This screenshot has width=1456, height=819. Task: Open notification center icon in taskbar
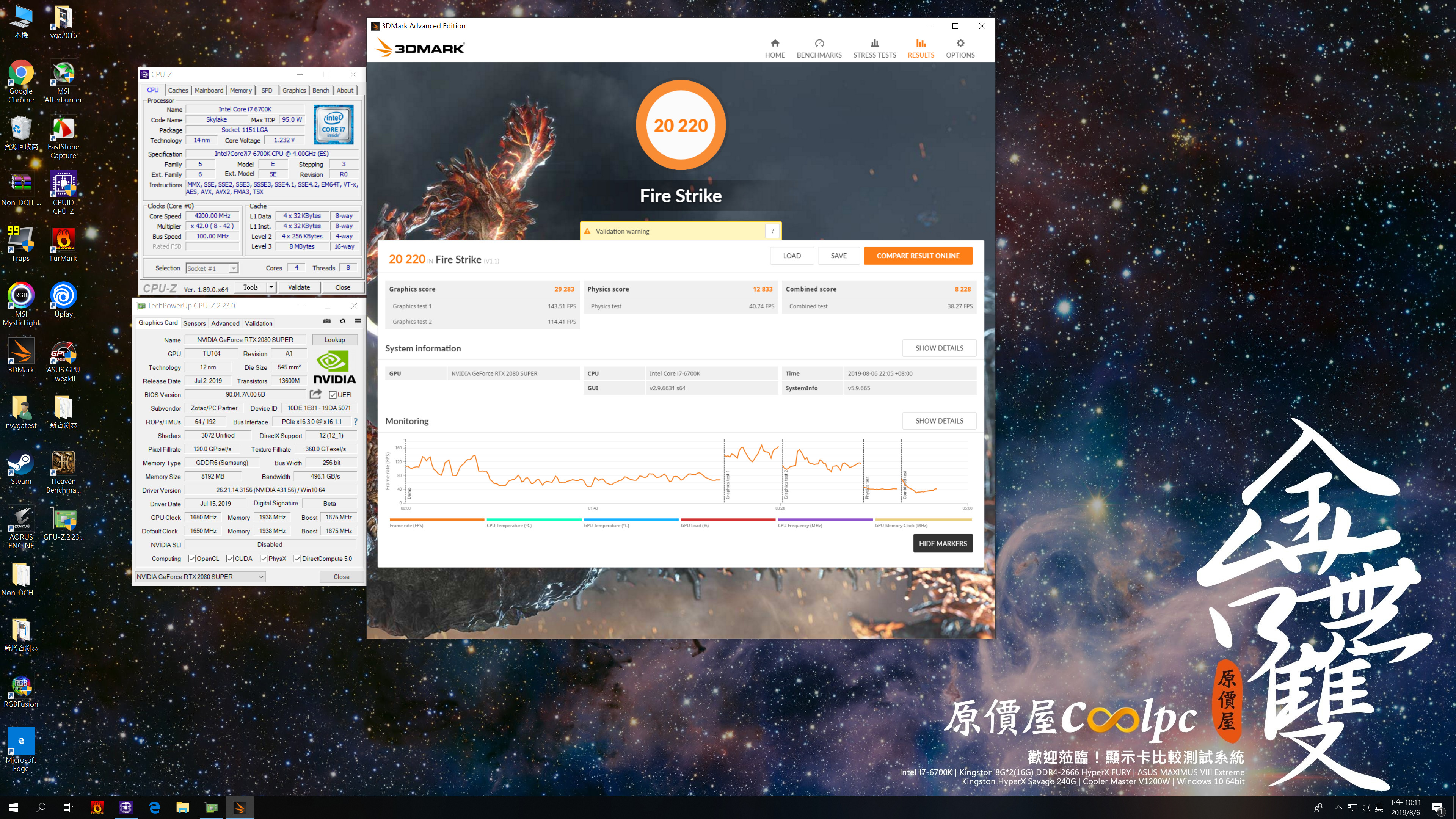pos(1438,809)
